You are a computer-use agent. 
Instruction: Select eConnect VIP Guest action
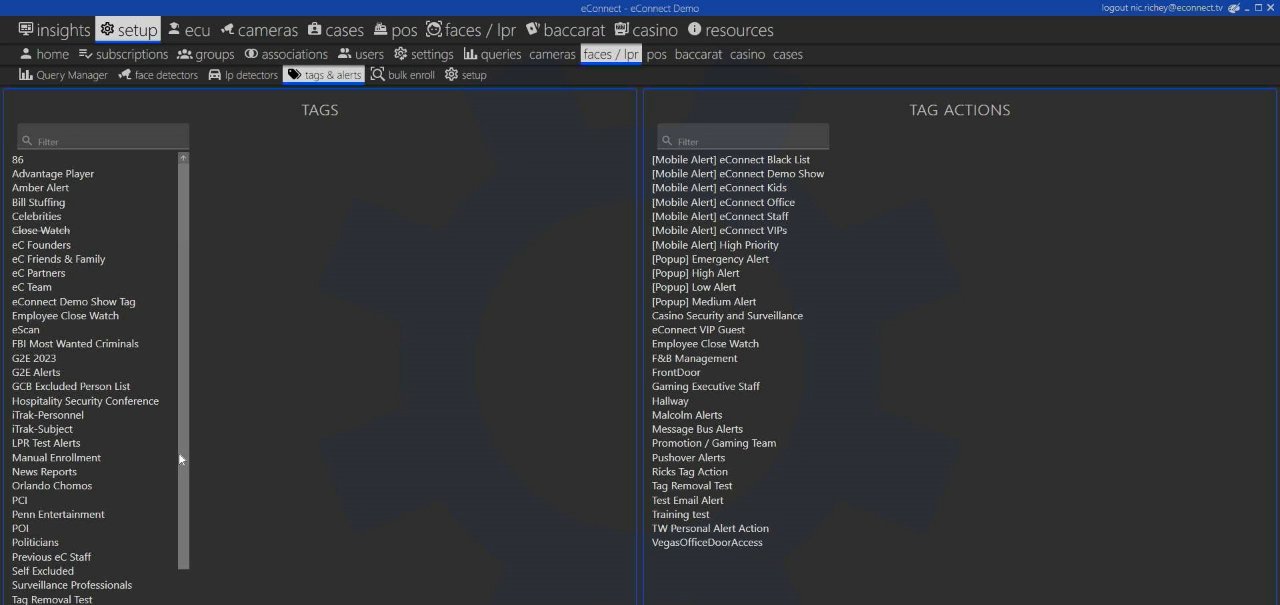(698, 330)
